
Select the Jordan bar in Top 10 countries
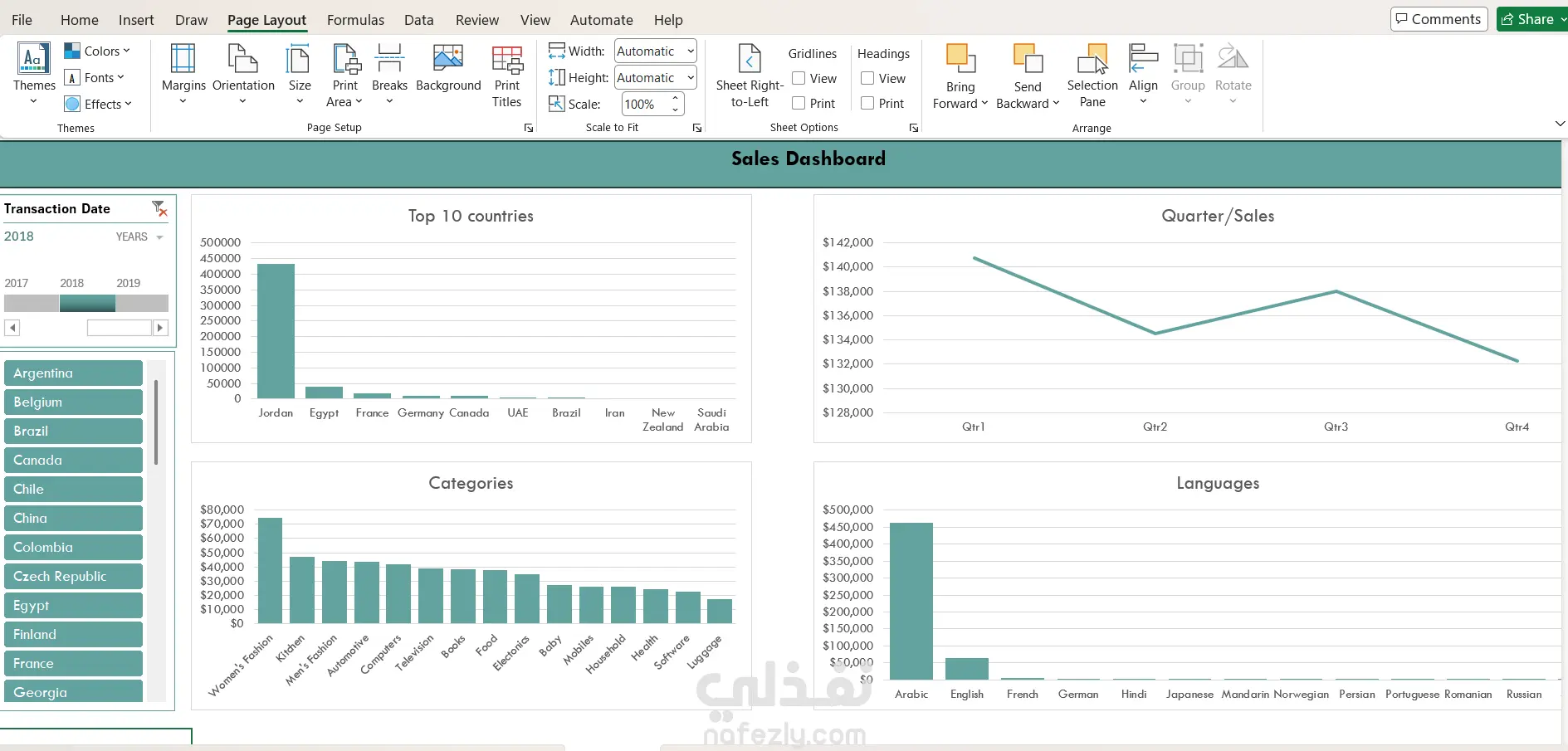[276, 331]
